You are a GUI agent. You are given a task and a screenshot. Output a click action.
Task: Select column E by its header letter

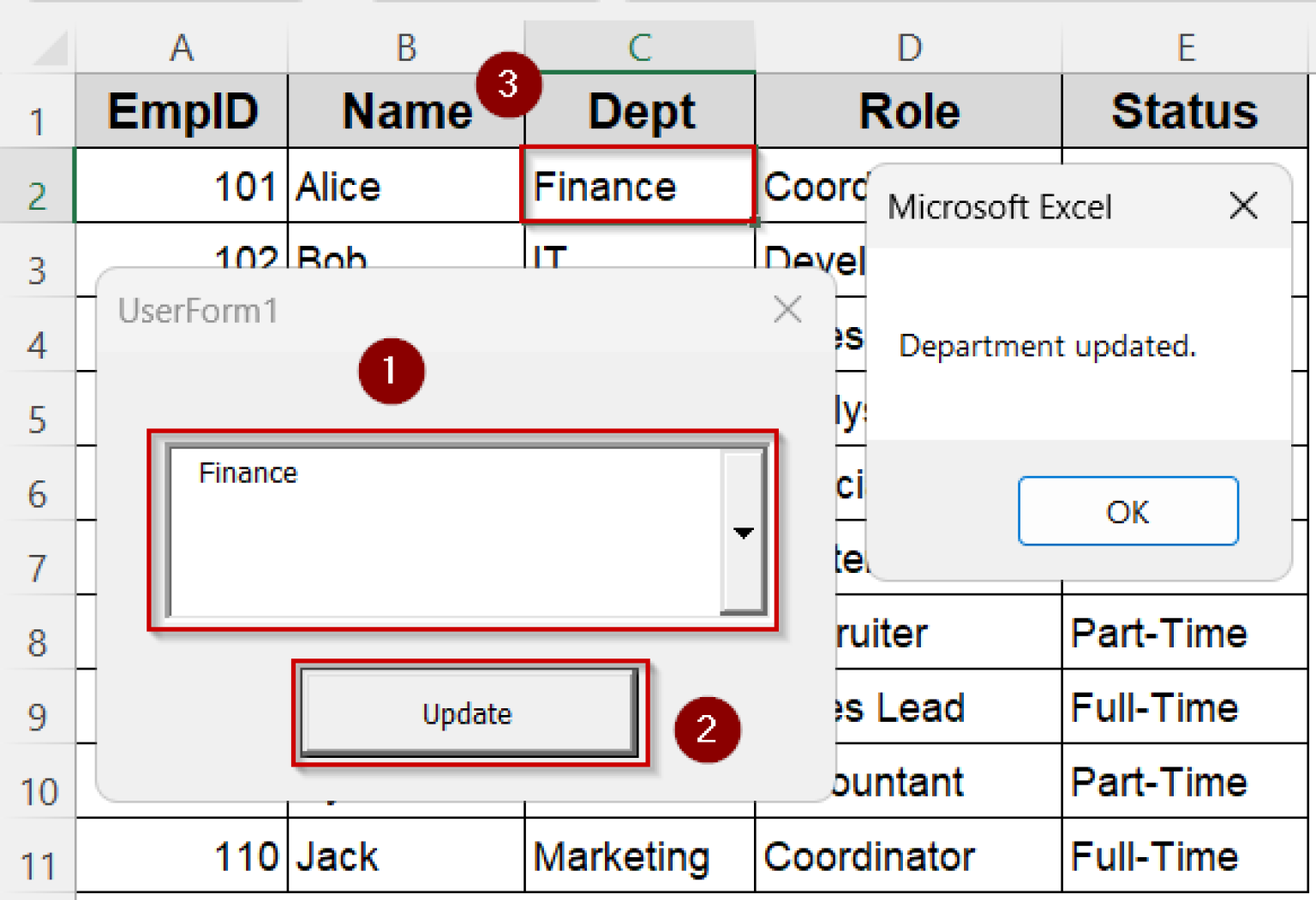[1183, 48]
